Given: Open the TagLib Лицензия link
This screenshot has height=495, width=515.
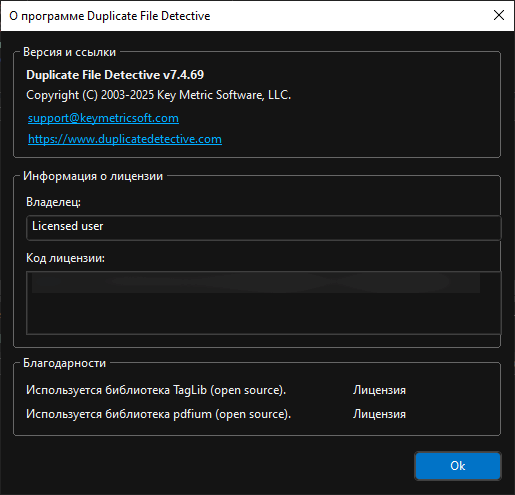Looking at the screenshot, I should point(379,390).
